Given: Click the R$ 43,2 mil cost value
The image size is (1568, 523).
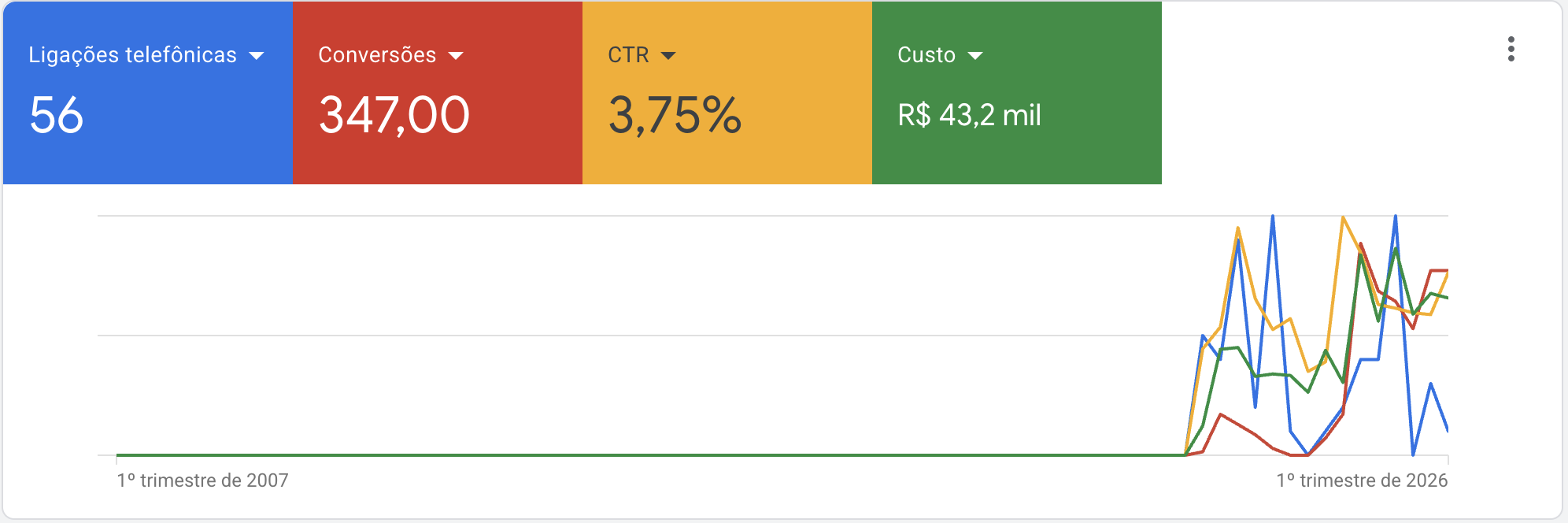Looking at the screenshot, I should [x=968, y=115].
